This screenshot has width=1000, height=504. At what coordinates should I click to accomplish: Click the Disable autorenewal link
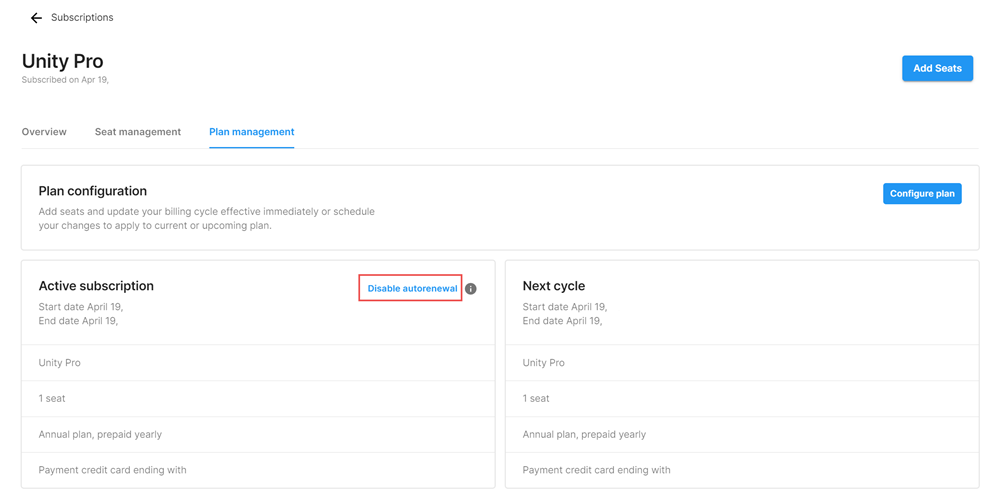(x=412, y=288)
